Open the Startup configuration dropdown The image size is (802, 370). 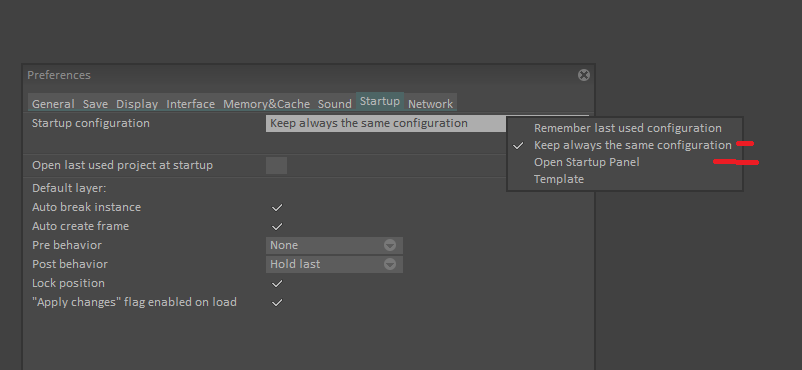pyautogui.click(x=386, y=123)
